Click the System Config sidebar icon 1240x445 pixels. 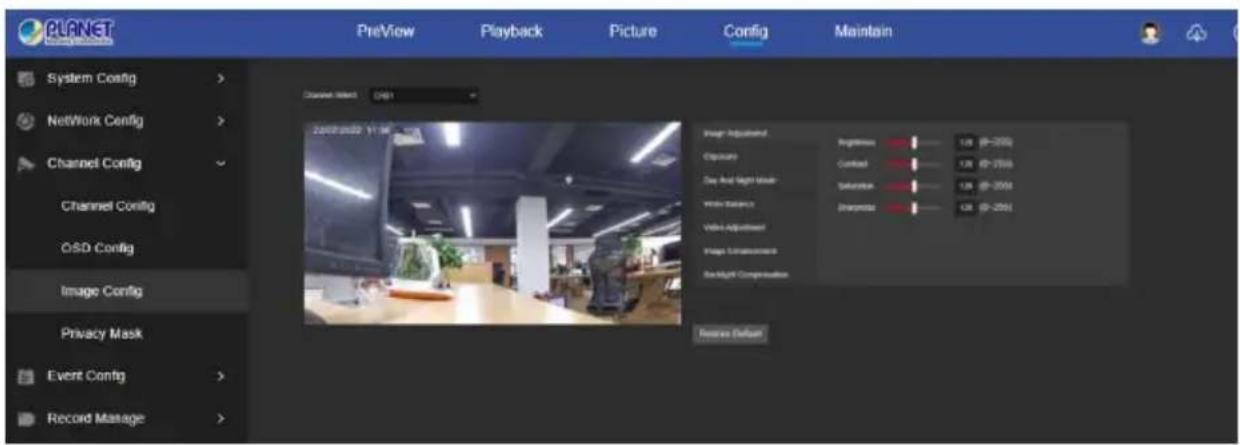[x=26, y=78]
